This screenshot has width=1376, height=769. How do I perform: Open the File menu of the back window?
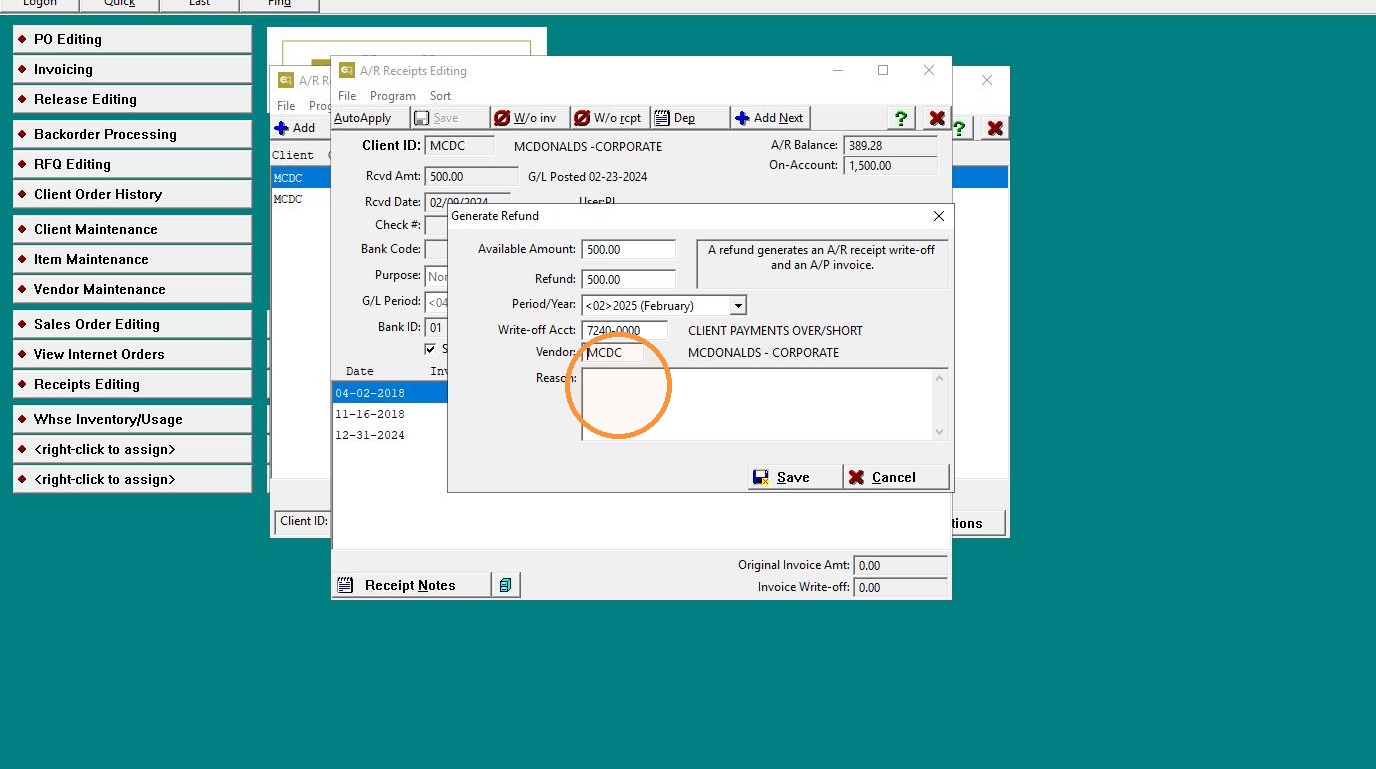coord(286,105)
